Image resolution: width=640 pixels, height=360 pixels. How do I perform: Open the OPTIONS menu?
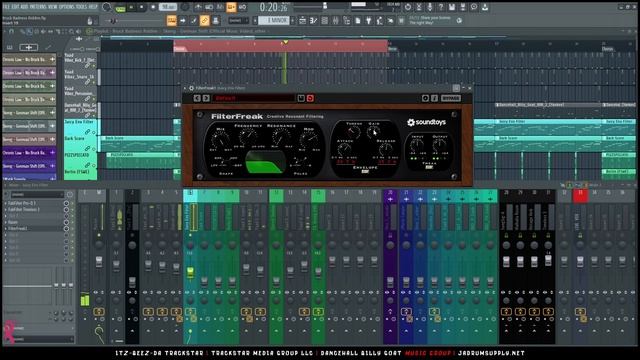(x=67, y=7)
